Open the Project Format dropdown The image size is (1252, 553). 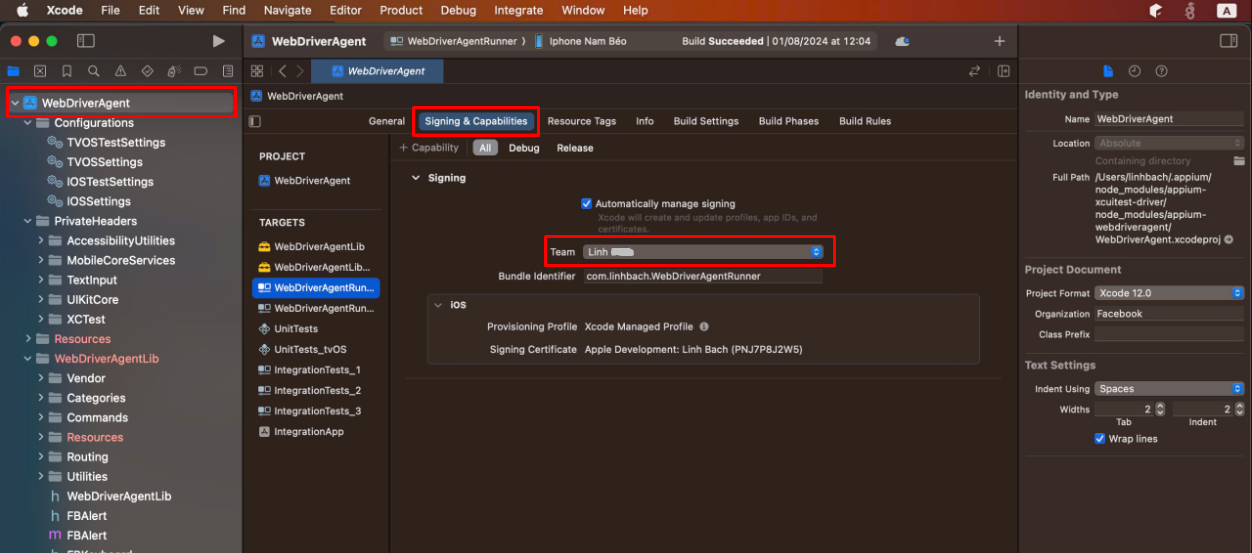click(1169, 293)
